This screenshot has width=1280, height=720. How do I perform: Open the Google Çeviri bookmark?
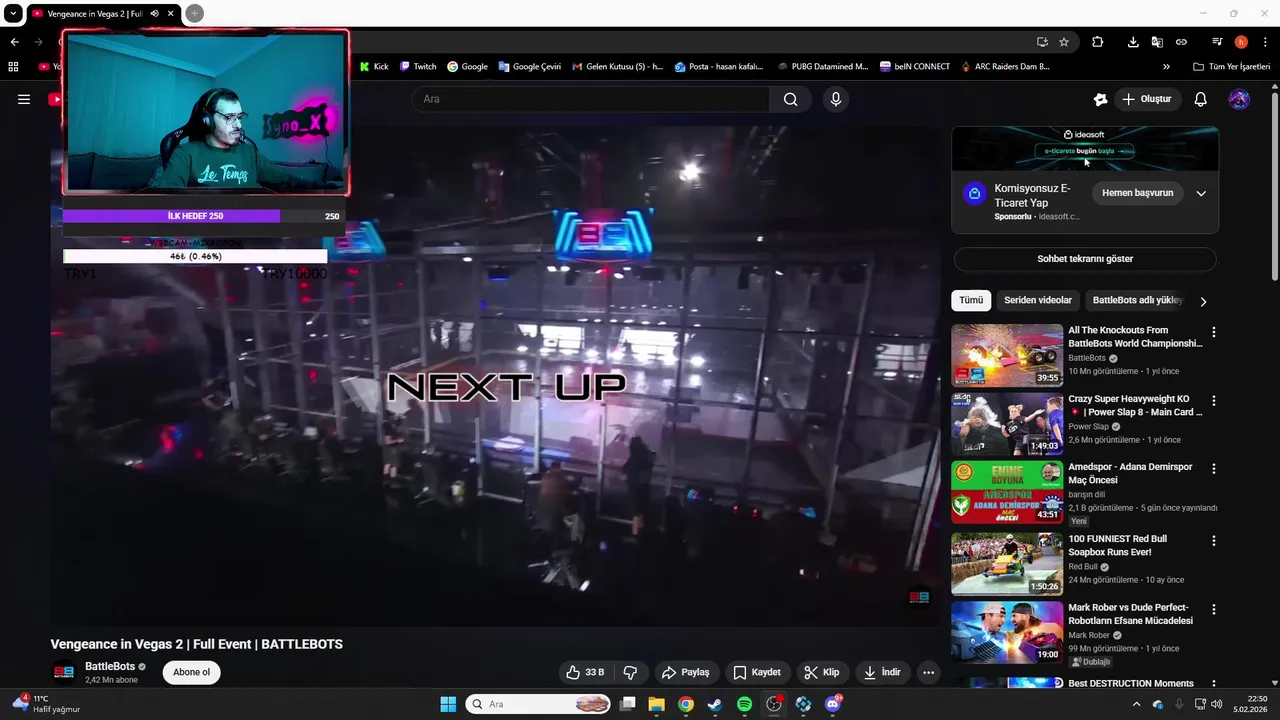pos(529,67)
